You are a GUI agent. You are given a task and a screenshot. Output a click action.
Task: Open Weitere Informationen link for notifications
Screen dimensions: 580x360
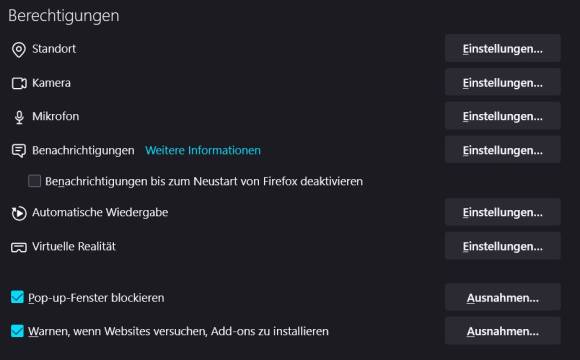pyautogui.click(x=203, y=150)
